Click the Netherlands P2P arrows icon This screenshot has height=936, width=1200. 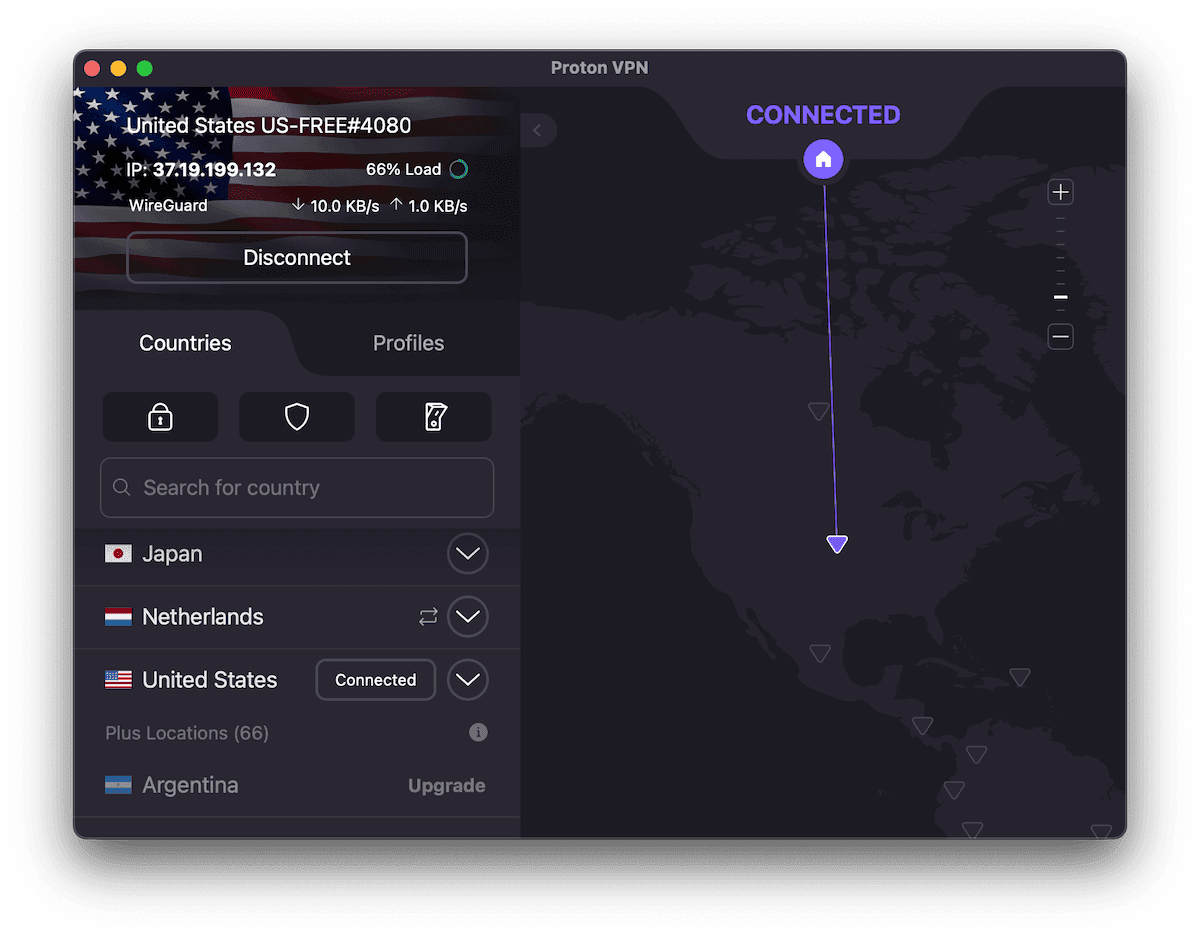point(428,617)
